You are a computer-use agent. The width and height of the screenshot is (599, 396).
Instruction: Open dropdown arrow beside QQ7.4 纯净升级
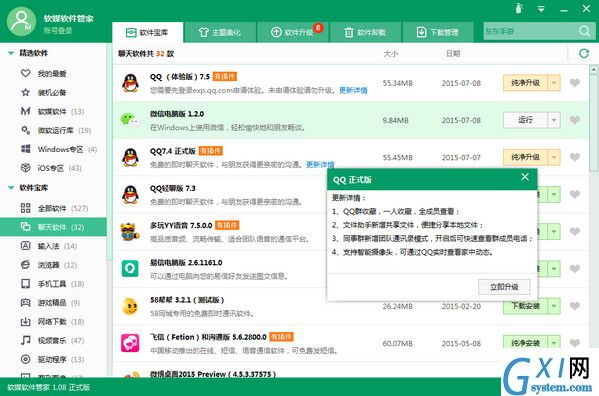coord(554,157)
